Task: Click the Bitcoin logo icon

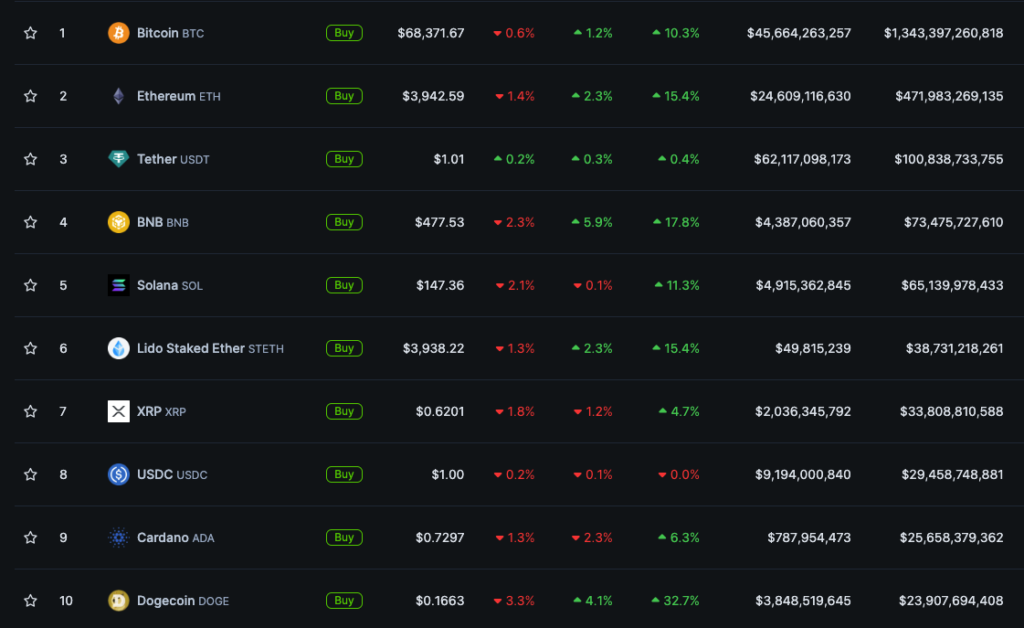Action: [118, 33]
